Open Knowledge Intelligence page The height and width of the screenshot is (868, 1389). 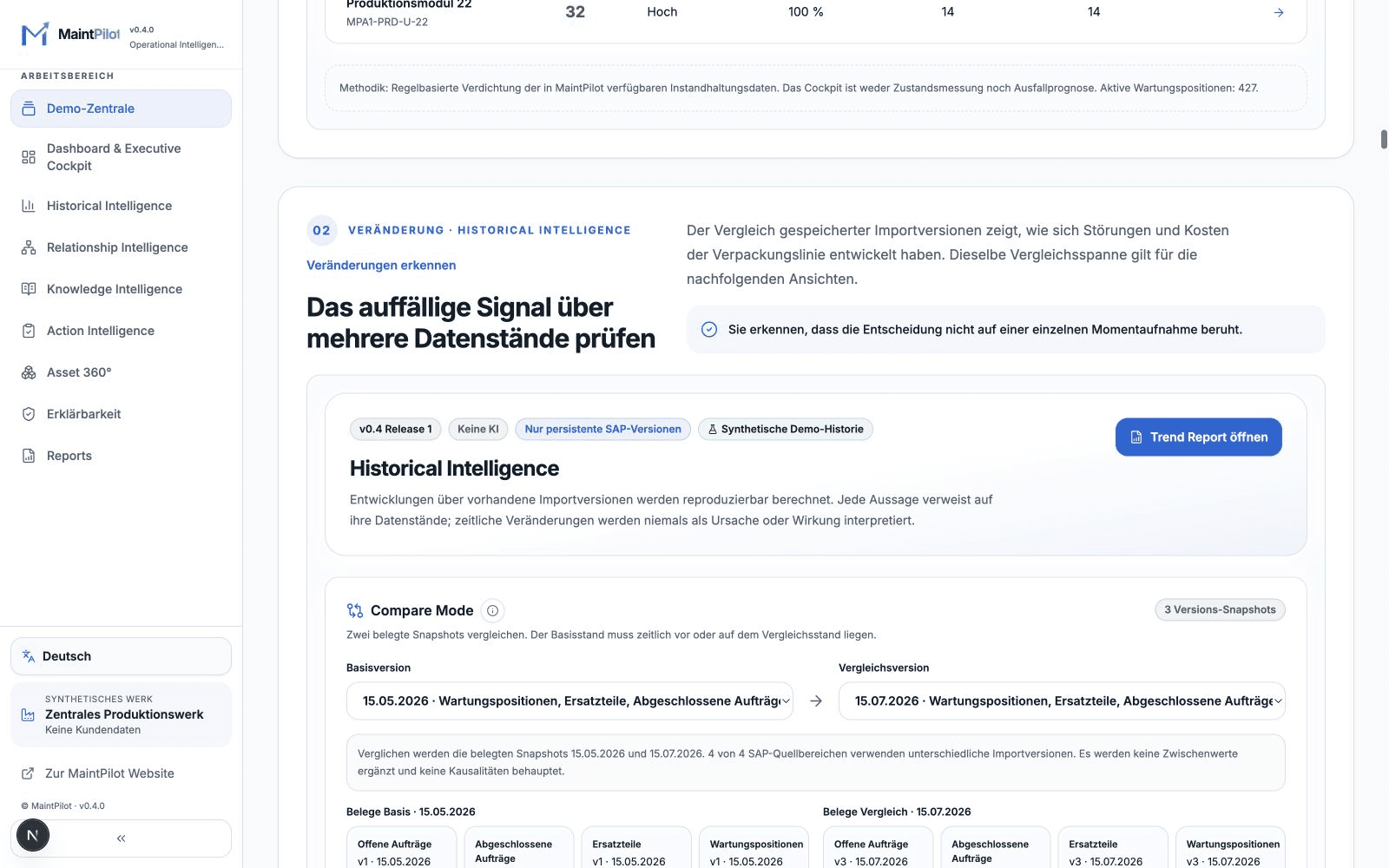121,289
